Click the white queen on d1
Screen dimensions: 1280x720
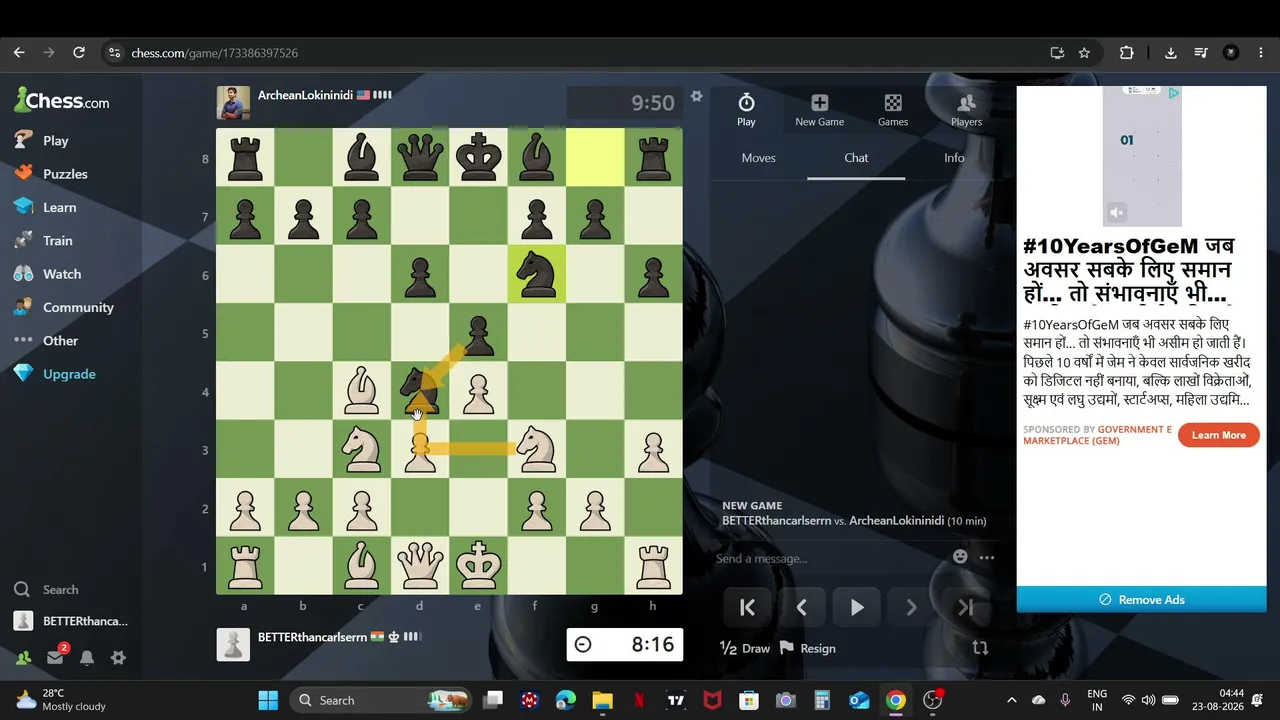click(x=420, y=566)
